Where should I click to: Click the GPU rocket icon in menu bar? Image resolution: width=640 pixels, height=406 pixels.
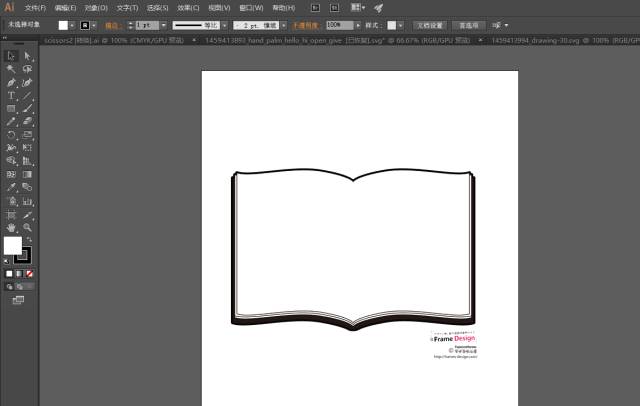click(x=378, y=7)
